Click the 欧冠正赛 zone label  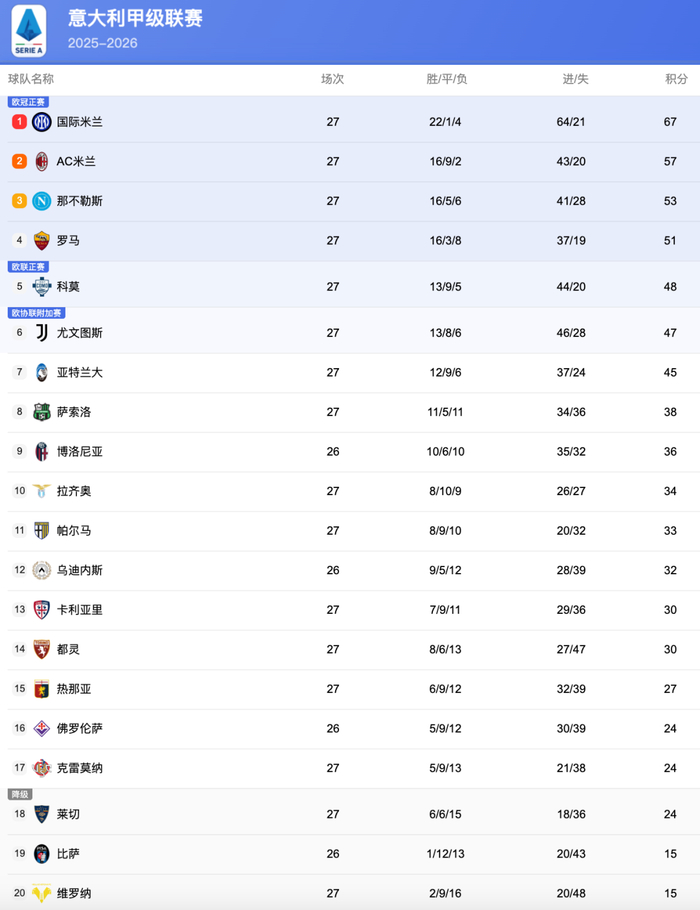click(28, 102)
